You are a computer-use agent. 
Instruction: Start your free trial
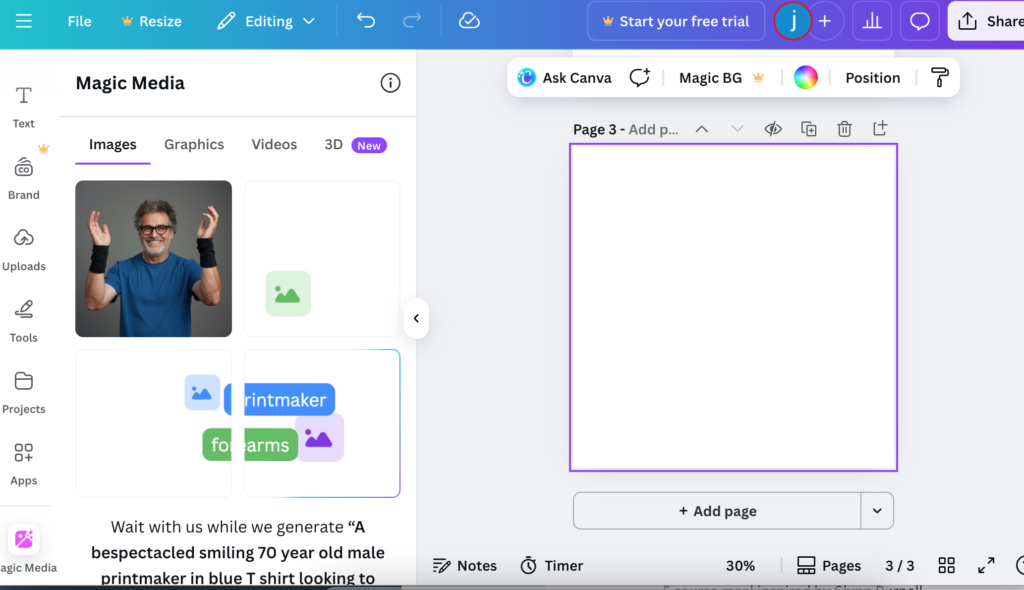676,21
